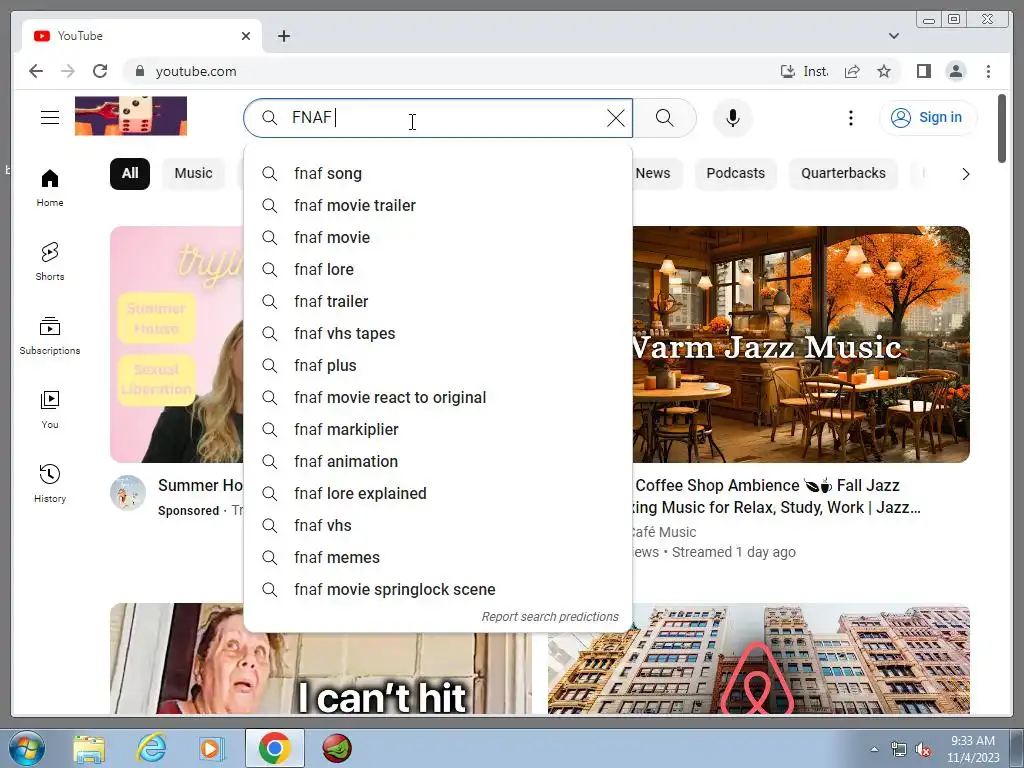Viewport: 1024px width, 768px height.
Task: Open Warm Jazz Music video thumbnail
Action: pos(801,344)
